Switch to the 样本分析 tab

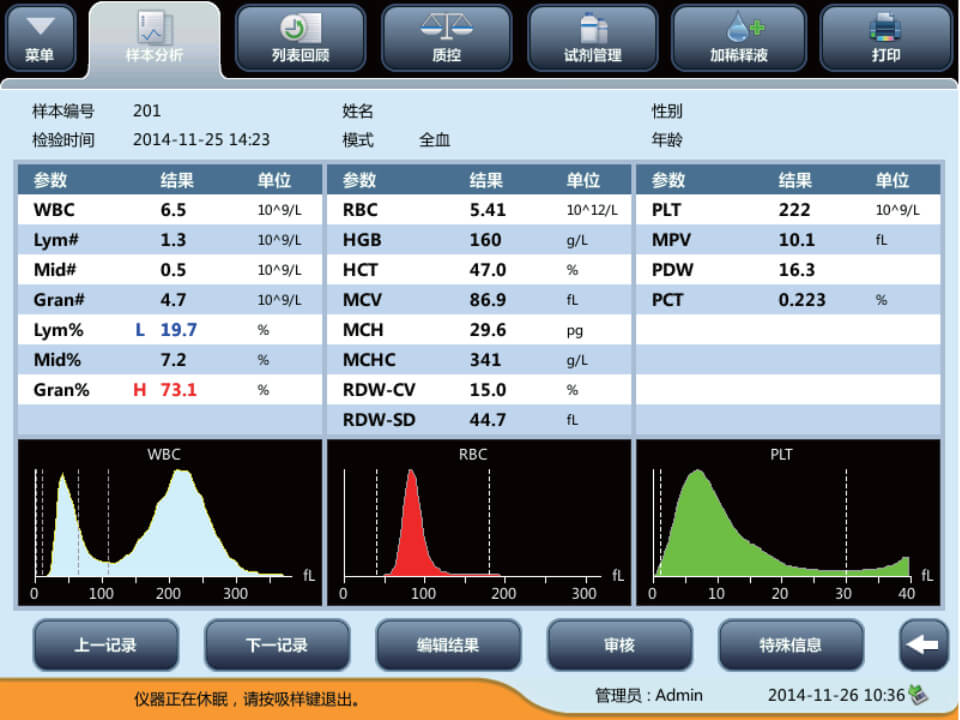[x=154, y=38]
